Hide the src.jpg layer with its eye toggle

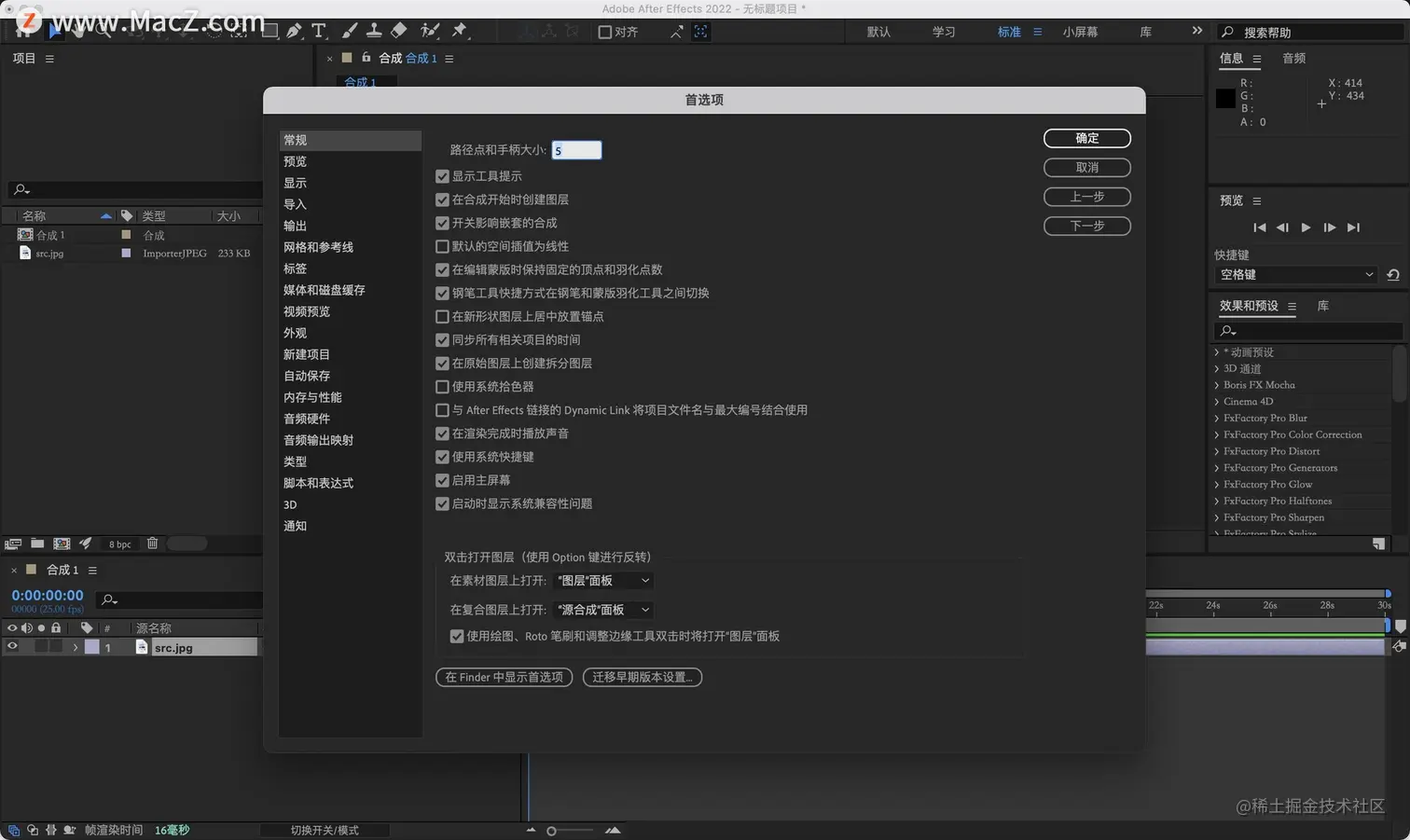coord(14,647)
